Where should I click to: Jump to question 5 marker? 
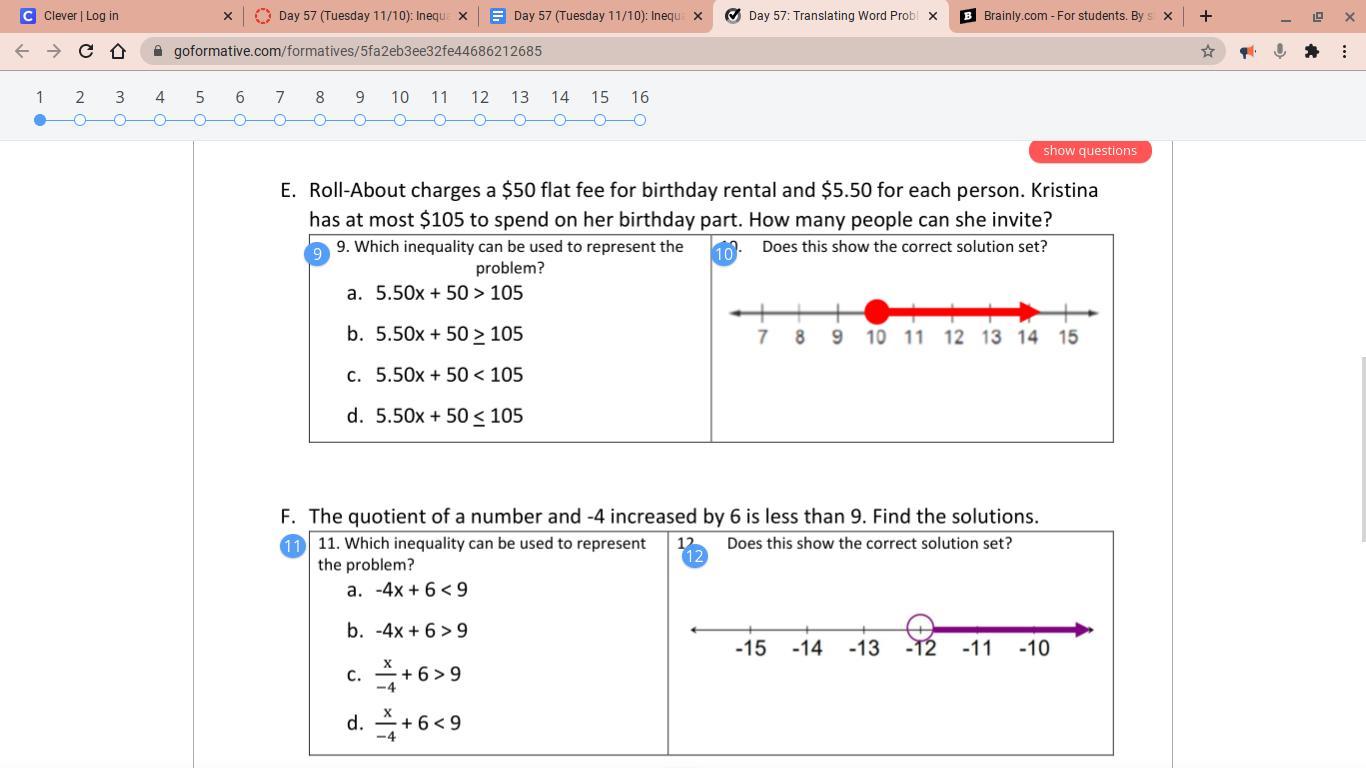pos(200,120)
